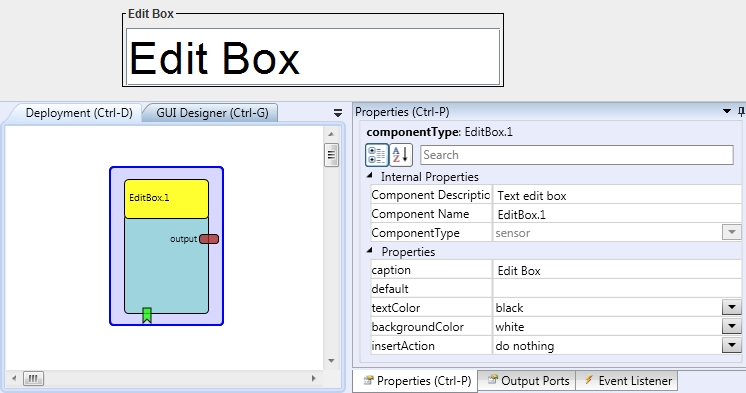The width and height of the screenshot is (746, 393).
Task: Open the Properties panel options arrow
Action: coord(726,111)
